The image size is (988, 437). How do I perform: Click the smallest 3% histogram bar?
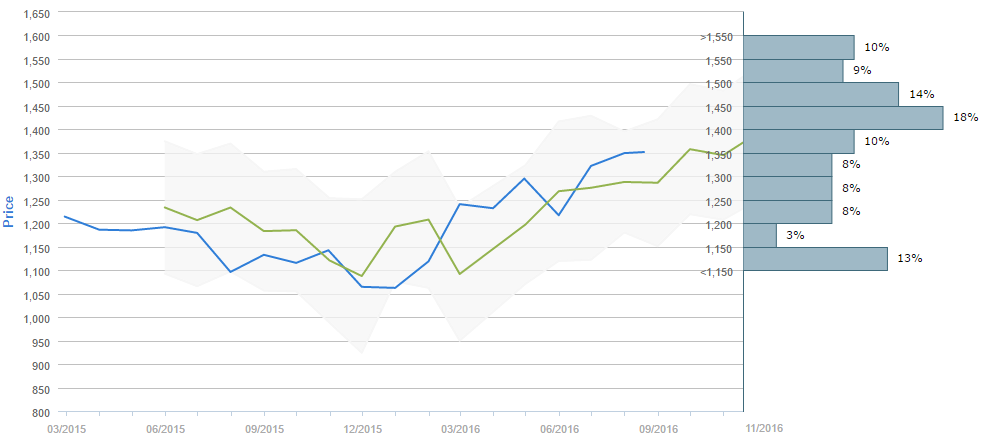coord(760,235)
